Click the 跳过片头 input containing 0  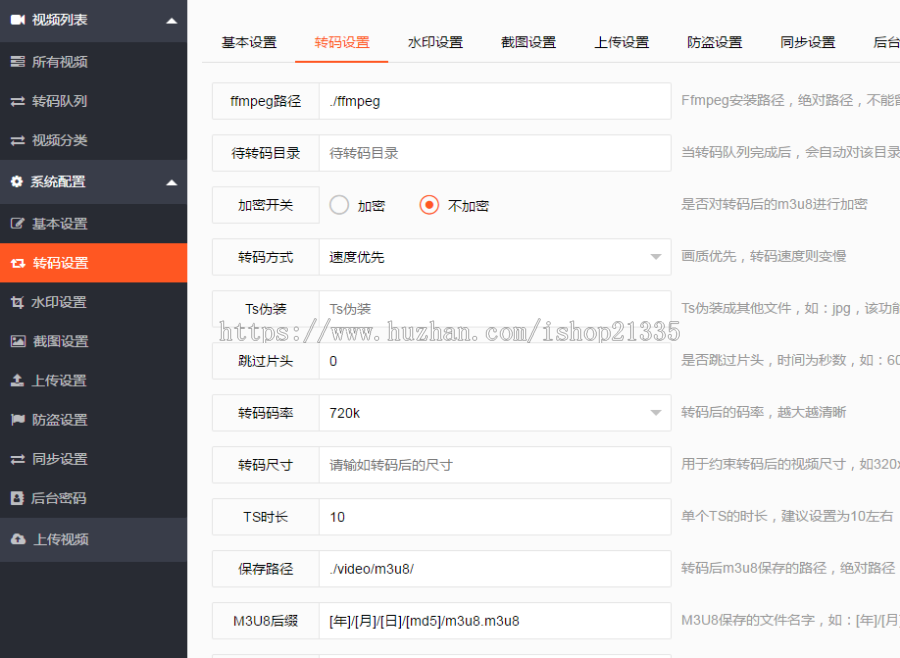pos(495,361)
